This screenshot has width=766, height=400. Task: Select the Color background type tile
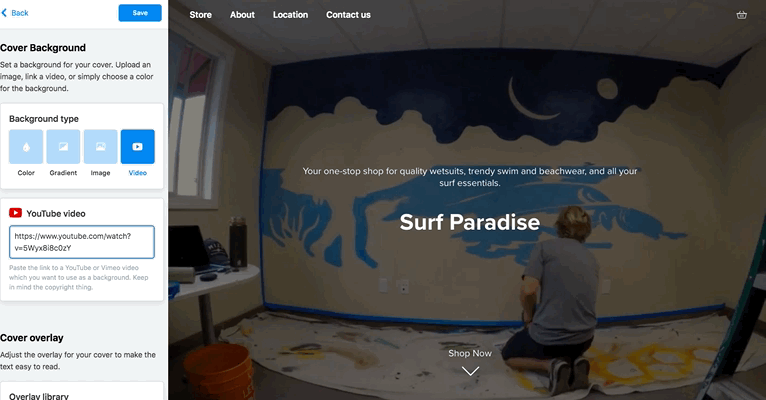(x=26, y=147)
